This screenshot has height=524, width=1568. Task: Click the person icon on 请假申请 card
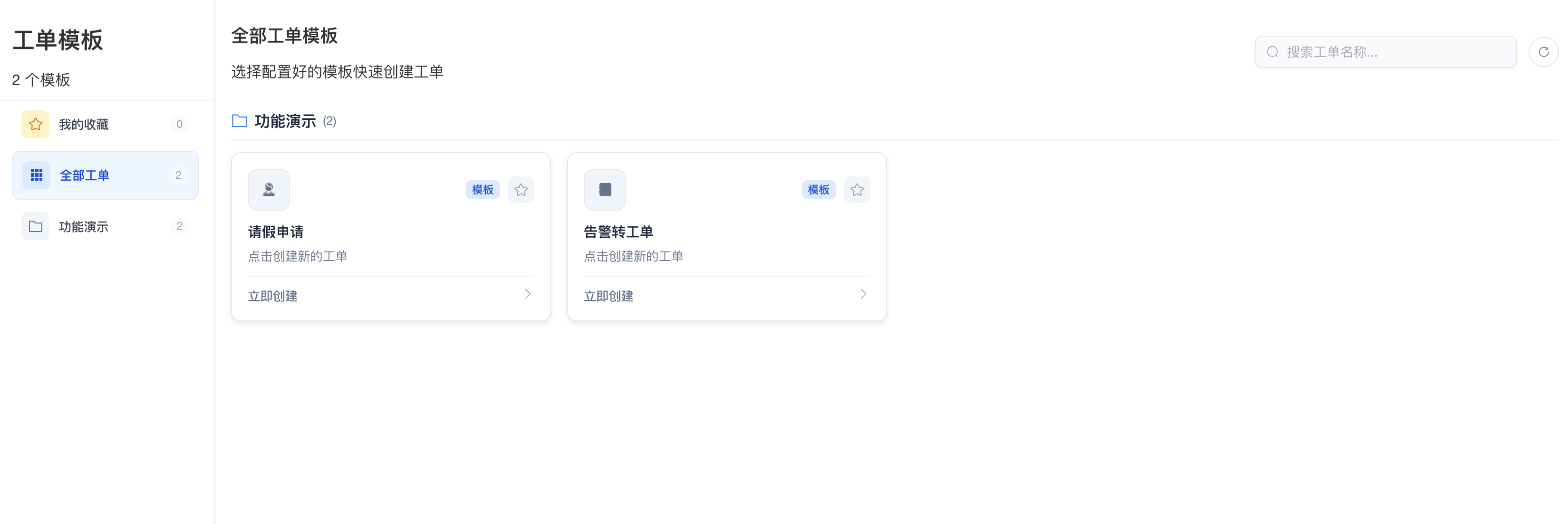point(269,189)
